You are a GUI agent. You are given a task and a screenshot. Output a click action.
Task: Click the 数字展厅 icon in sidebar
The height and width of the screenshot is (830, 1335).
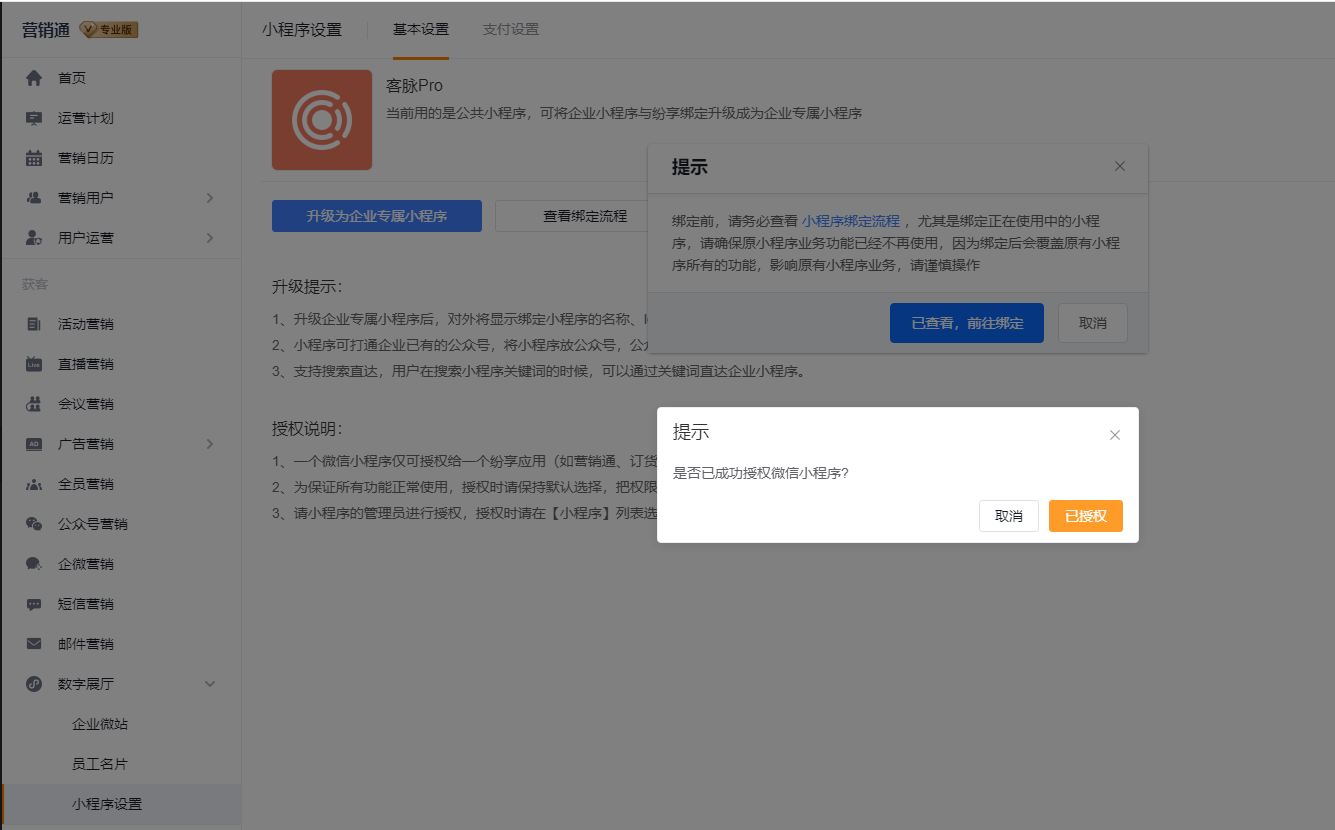(x=34, y=684)
